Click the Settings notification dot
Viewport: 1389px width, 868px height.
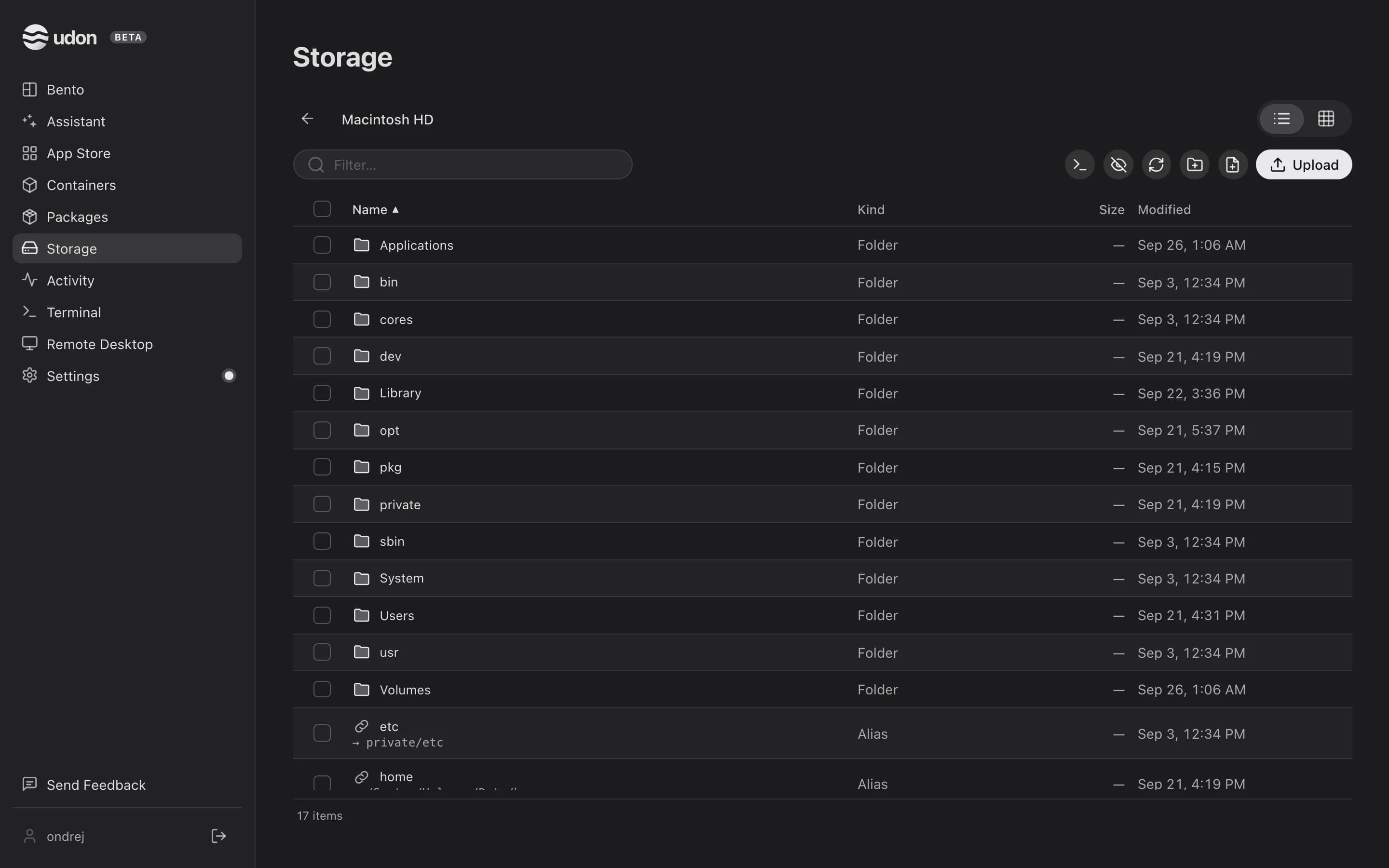[x=229, y=376]
